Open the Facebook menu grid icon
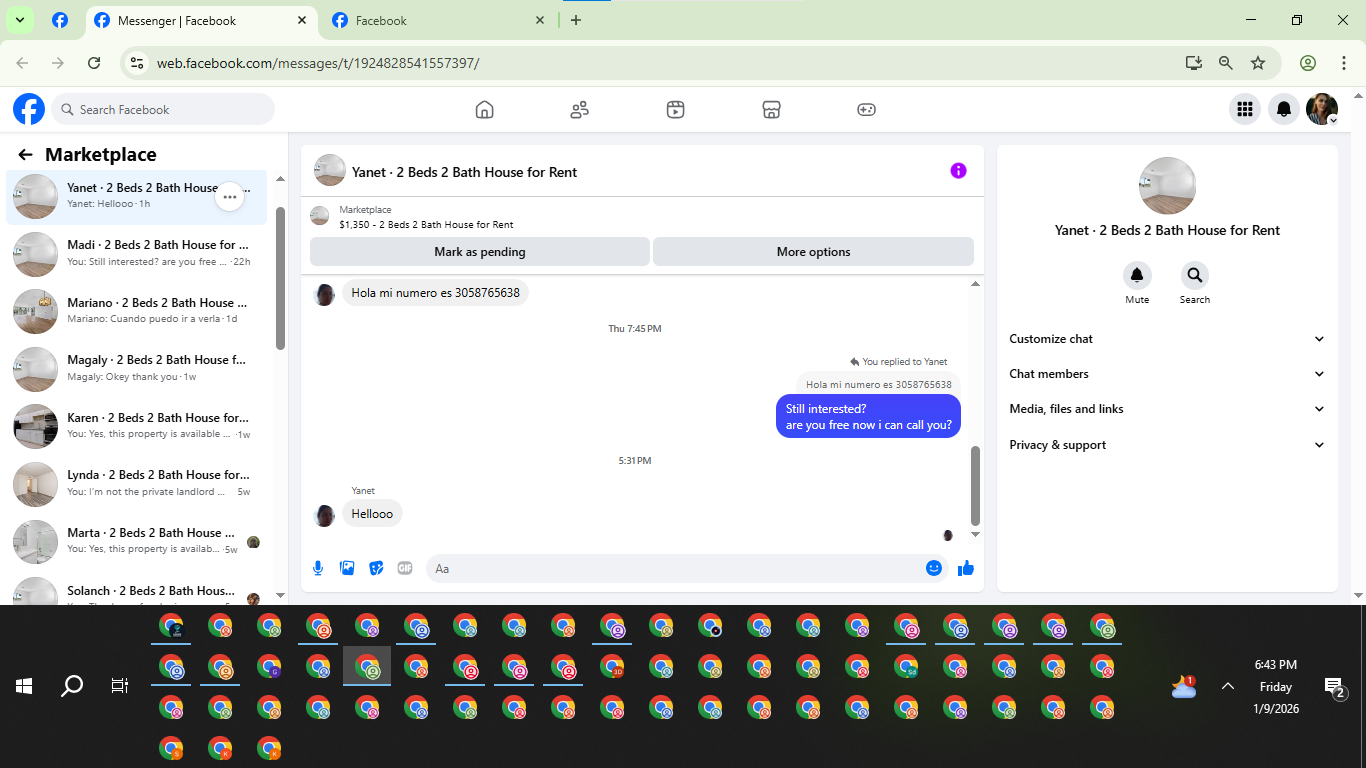 click(x=1245, y=109)
